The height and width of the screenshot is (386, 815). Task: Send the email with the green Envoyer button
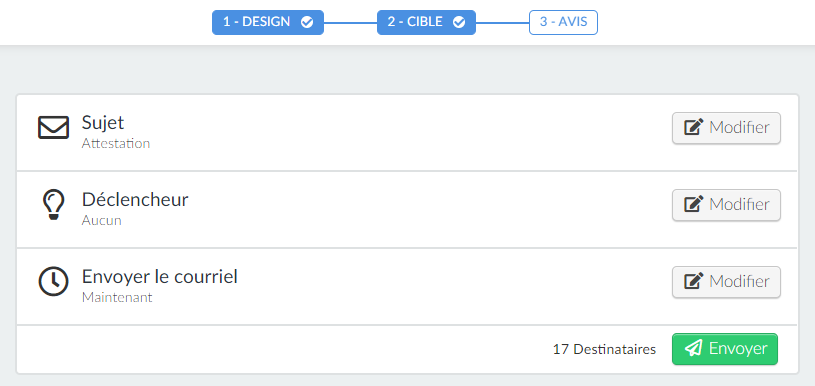point(725,349)
